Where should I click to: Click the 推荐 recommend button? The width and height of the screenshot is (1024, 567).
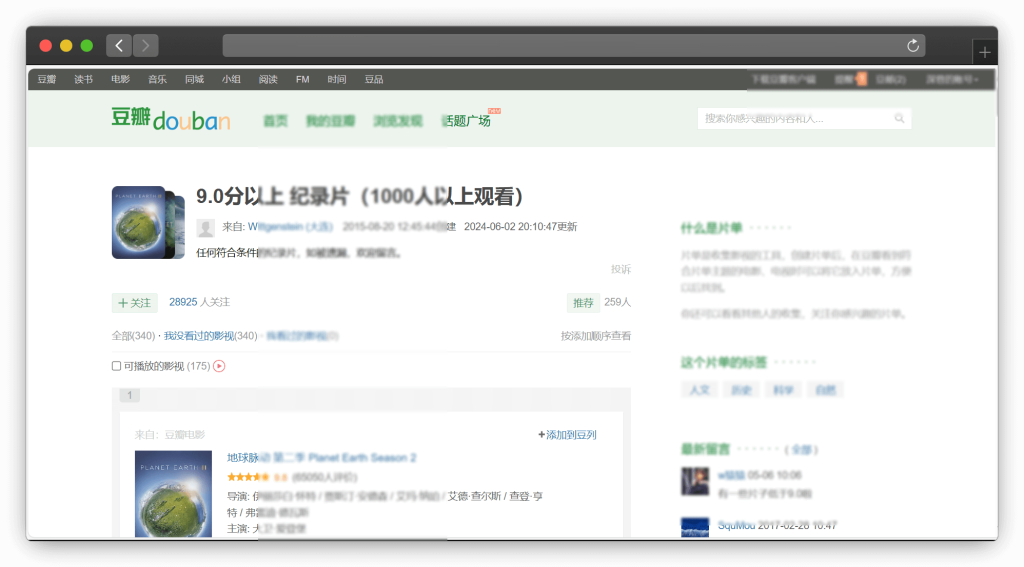click(x=583, y=302)
